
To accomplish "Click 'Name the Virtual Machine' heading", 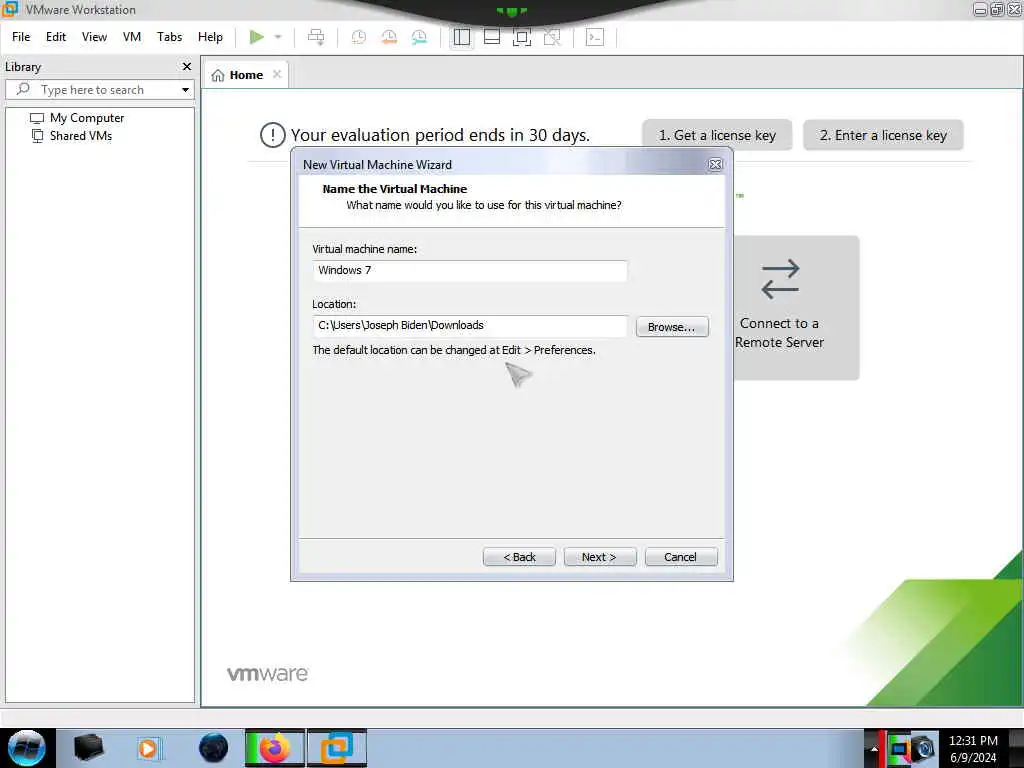I will (394, 189).
